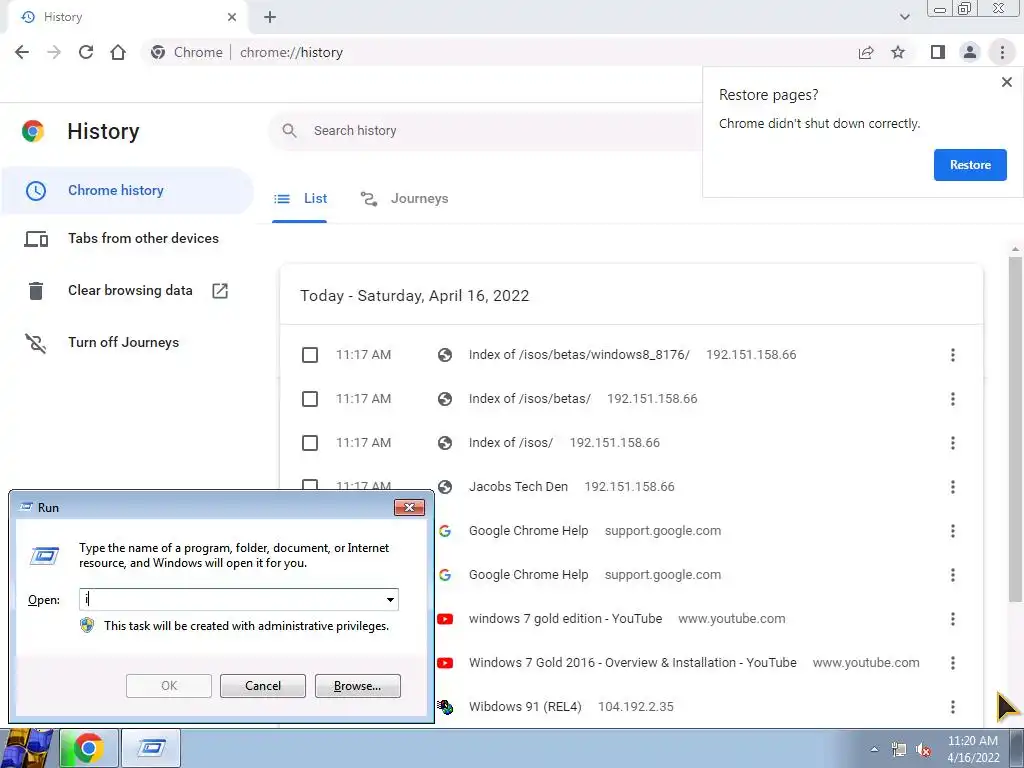
Task: Open more actions for Index of /isos/
Action: pyautogui.click(x=952, y=443)
